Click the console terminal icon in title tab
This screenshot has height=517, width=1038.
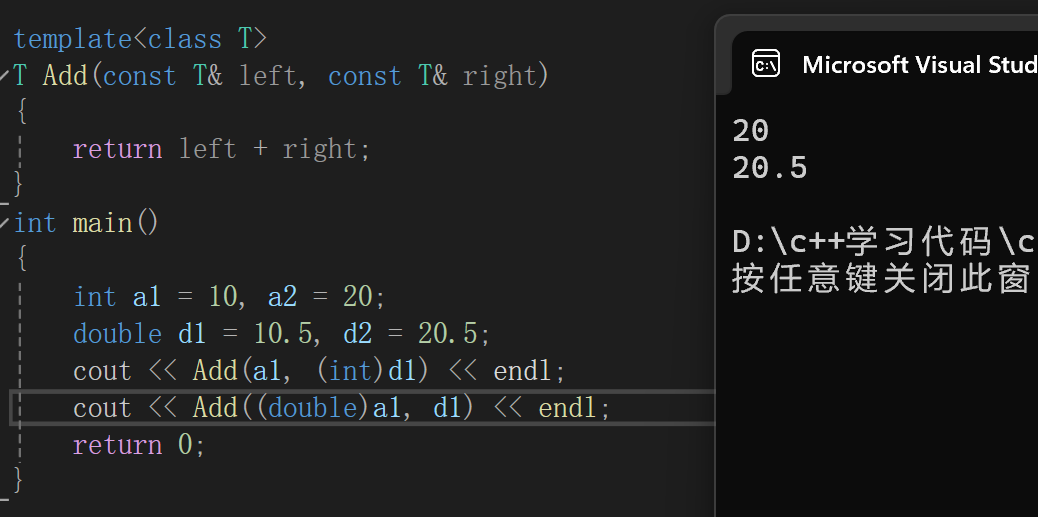tap(766, 64)
